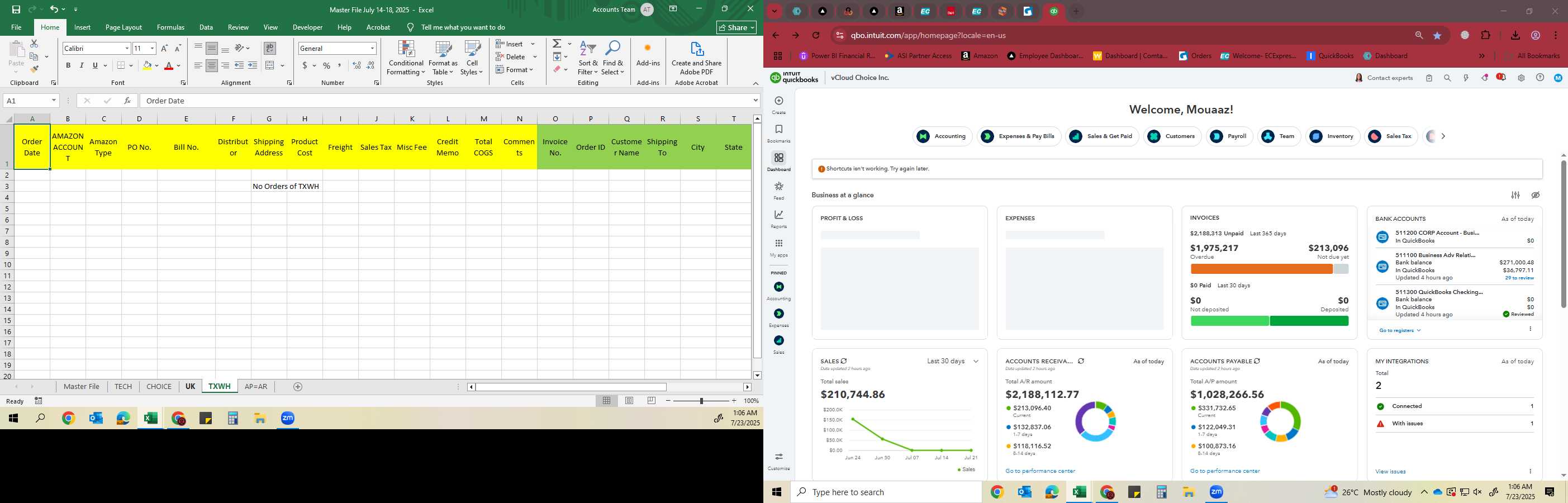Click Font Color red A in Excel

(169, 65)
